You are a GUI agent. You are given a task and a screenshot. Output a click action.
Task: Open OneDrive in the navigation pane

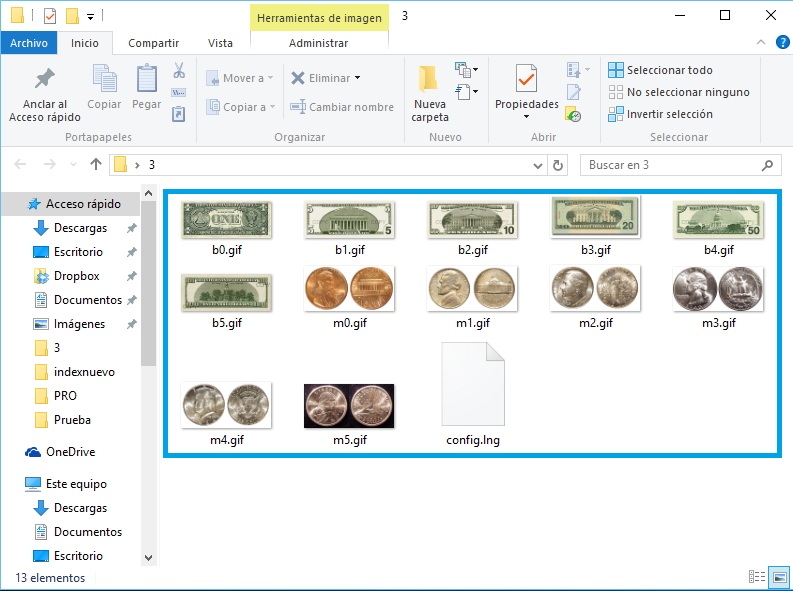70,452
